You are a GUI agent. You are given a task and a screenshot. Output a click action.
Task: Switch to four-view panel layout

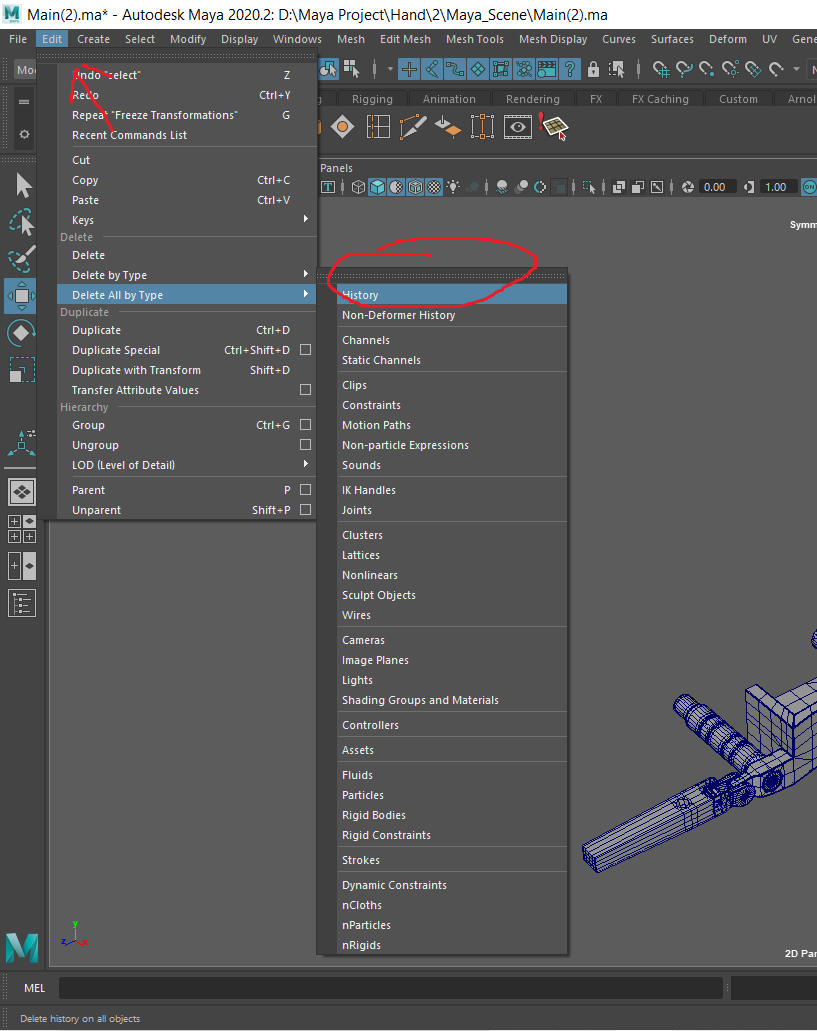(22, 529)
